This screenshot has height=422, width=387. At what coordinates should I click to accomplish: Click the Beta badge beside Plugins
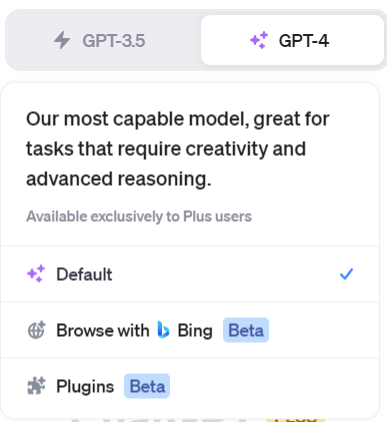coord(147,386)
